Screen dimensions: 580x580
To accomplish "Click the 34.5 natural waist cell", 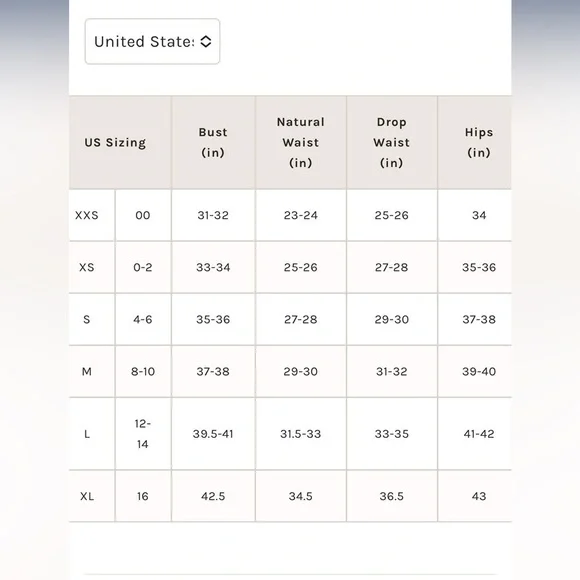I will (301, 496).
